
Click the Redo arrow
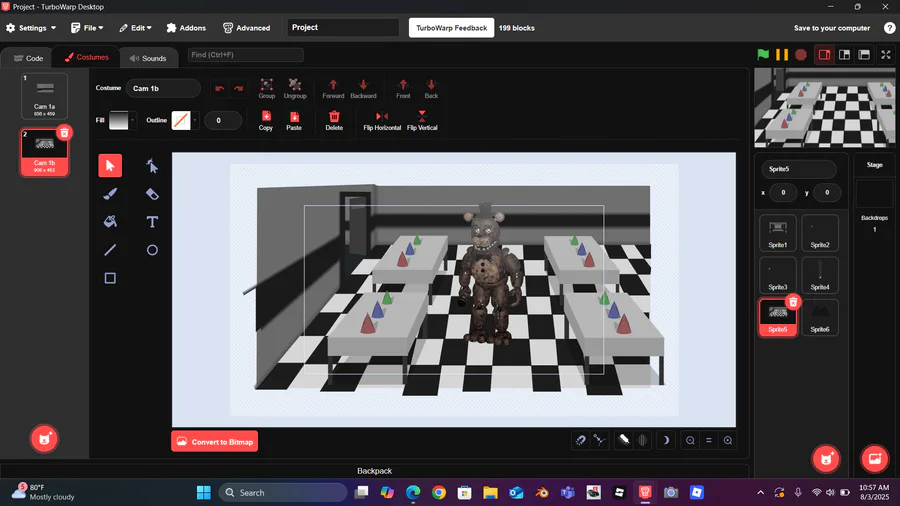click(x=238, y=88)
